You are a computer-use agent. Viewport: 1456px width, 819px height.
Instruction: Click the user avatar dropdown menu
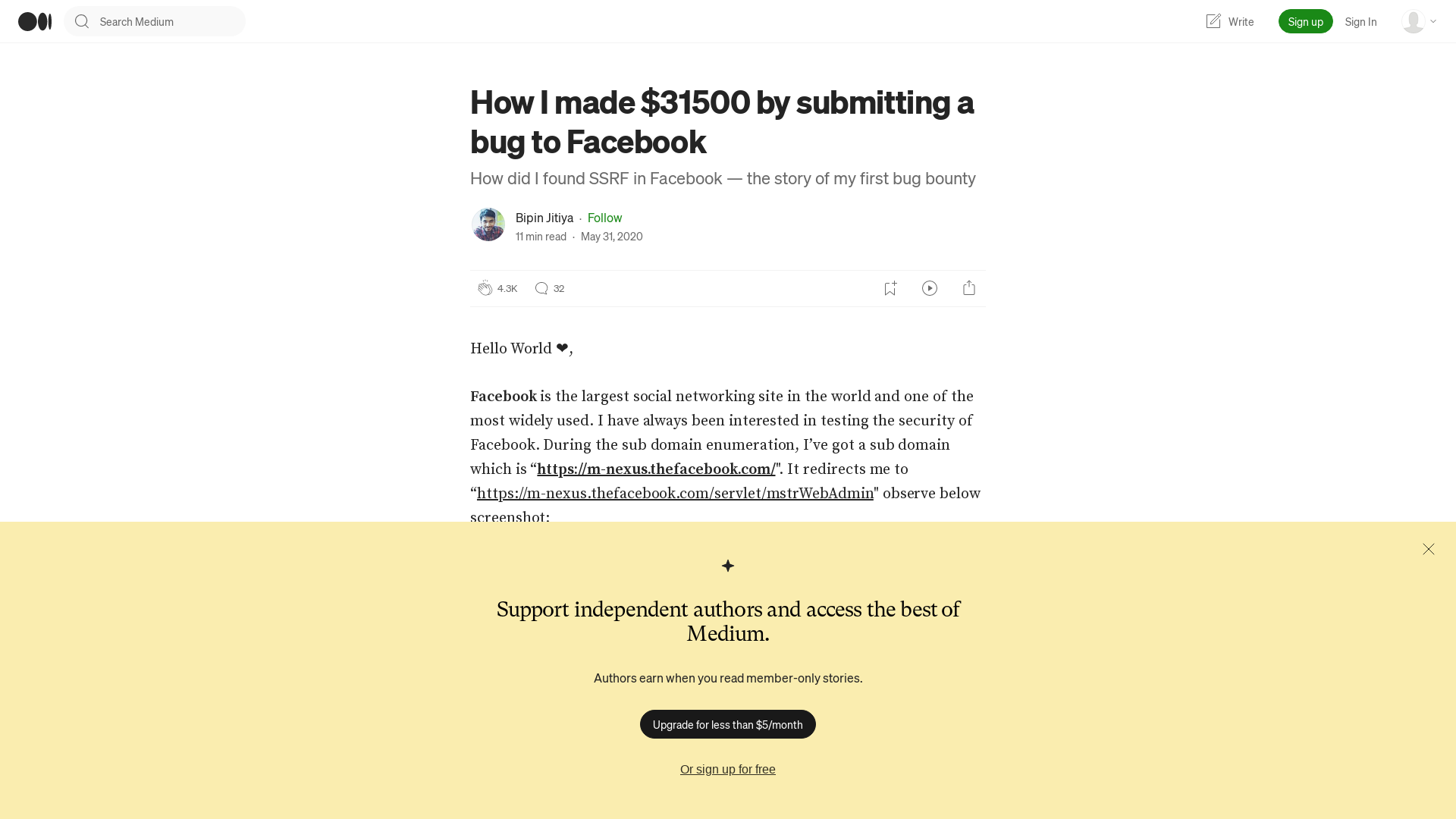1419,21
